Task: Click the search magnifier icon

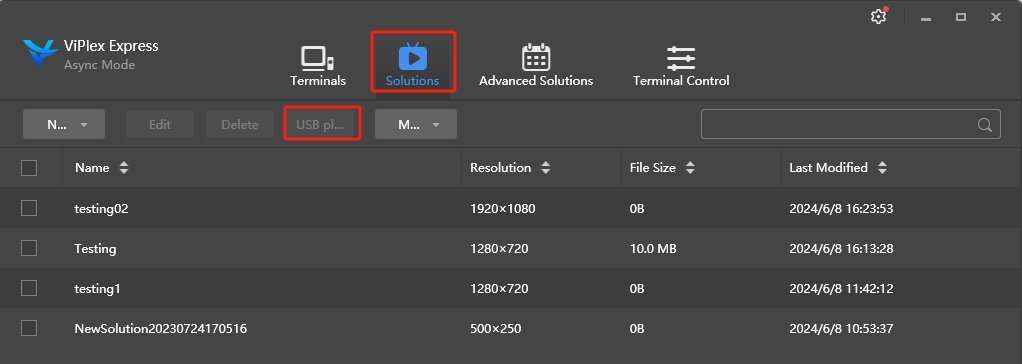Action: tap(985, 125)
